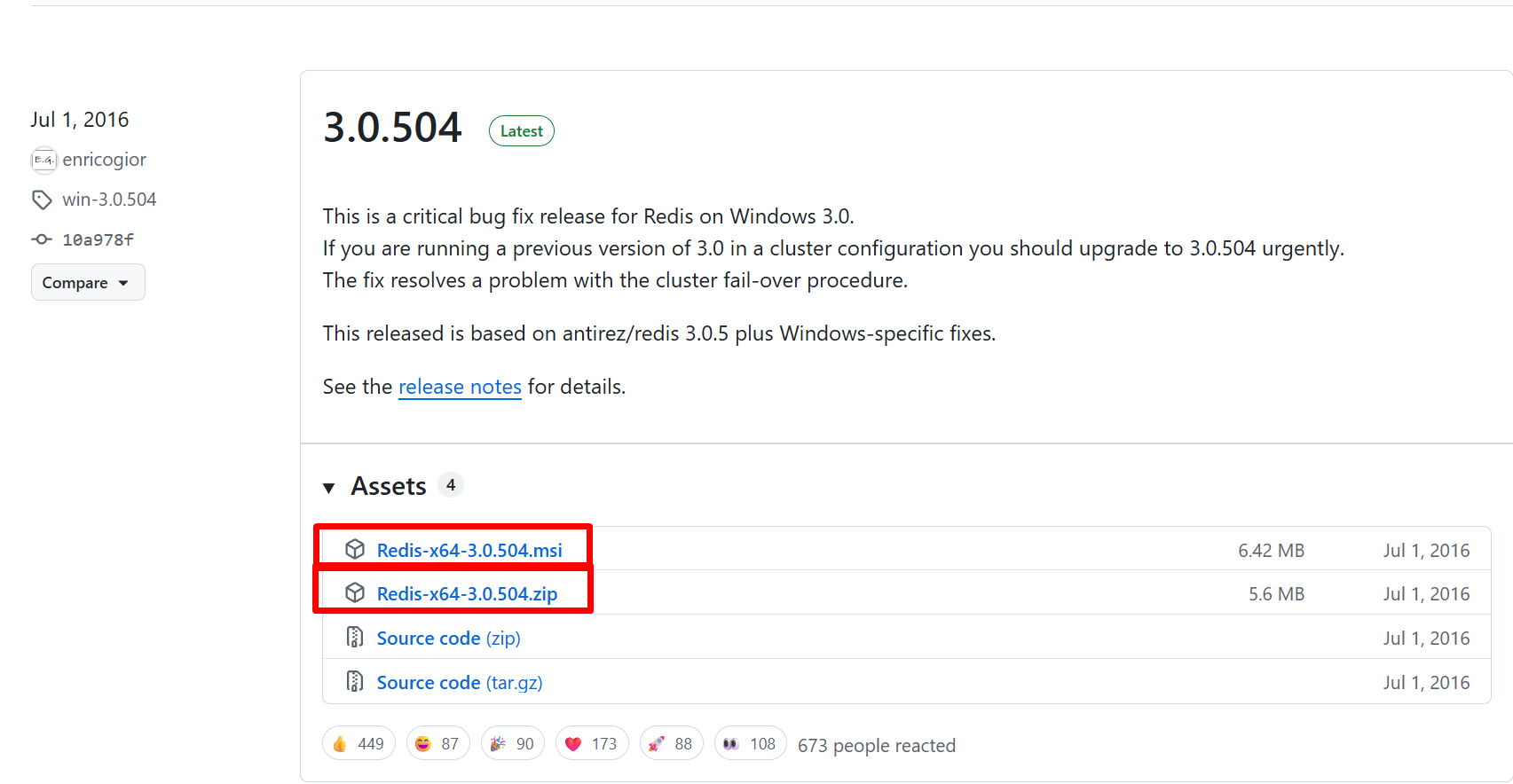Open the release notes link
The height and width of the screenshot is (784, 1513).
point(460,387)
